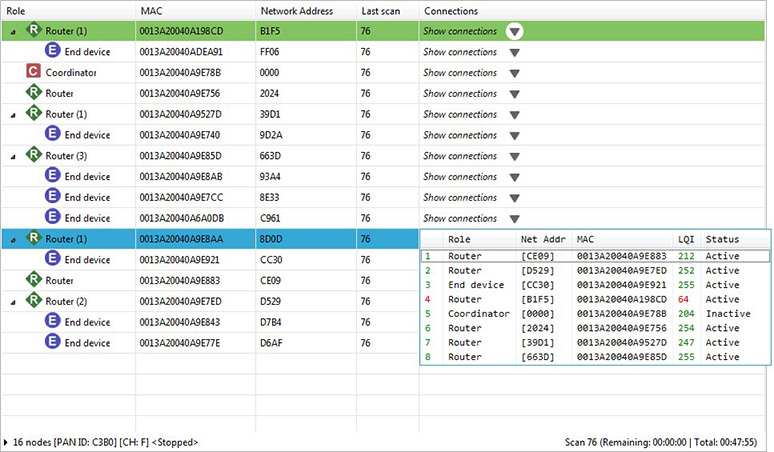Image resolution: width=774 pixels, height=452 pixels.
Task: Click End device icon for MAC 0013A20040ADEA91
Action: 52,50
